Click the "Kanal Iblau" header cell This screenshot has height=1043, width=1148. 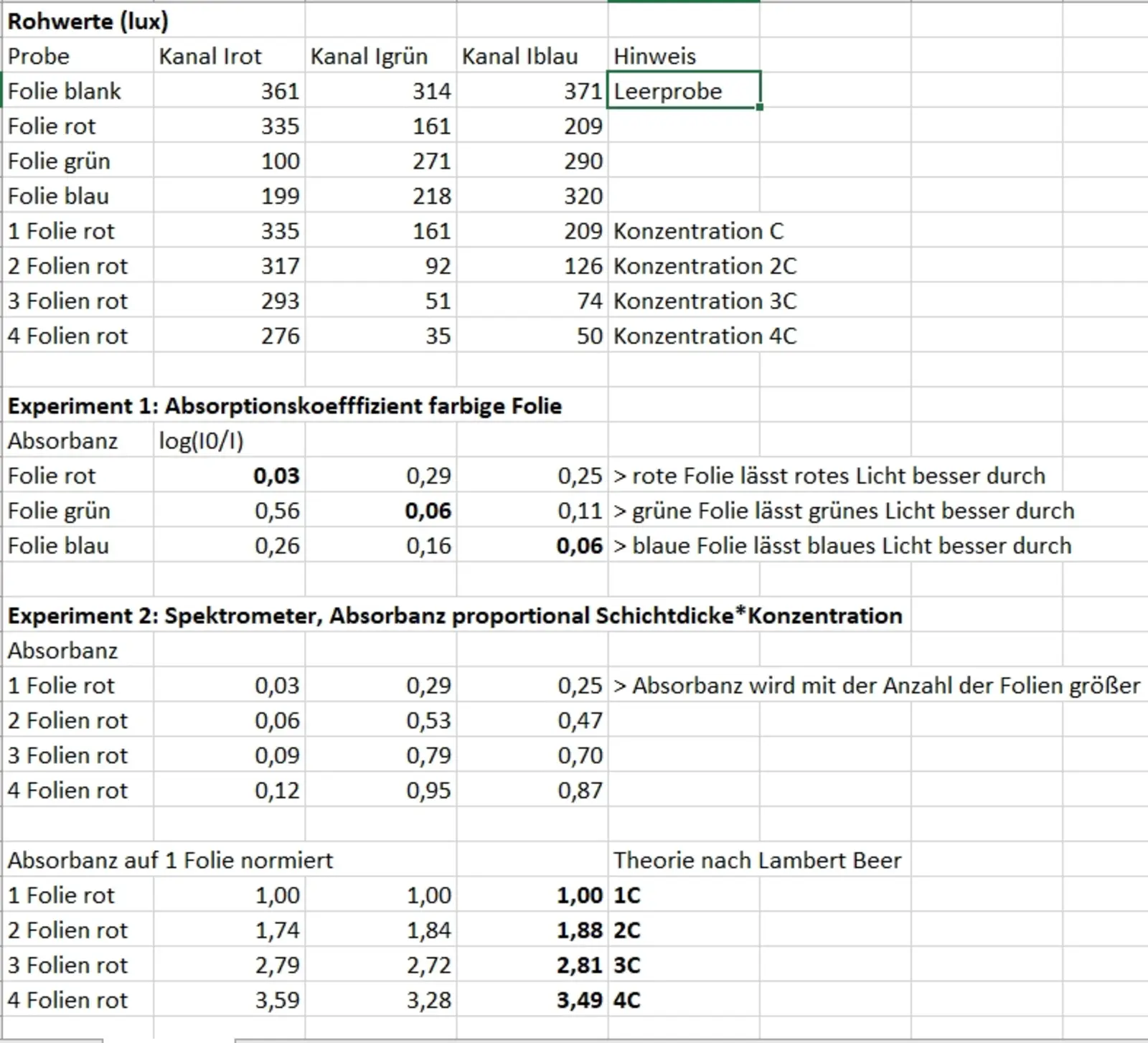[x=519, y=56]
